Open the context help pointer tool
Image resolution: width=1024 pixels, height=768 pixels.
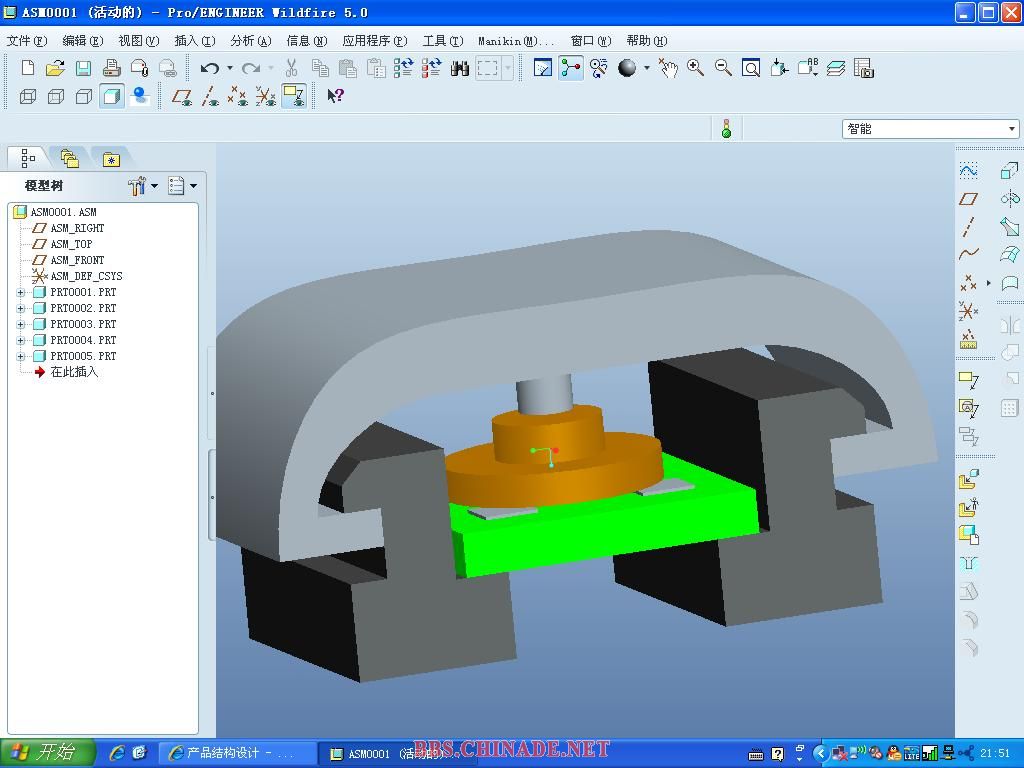[335, 97]
